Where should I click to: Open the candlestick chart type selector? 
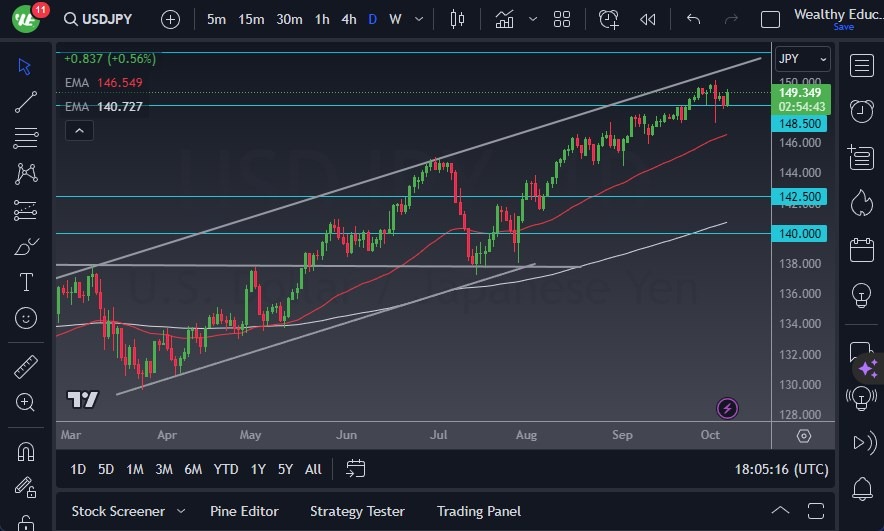click(458, 19)
